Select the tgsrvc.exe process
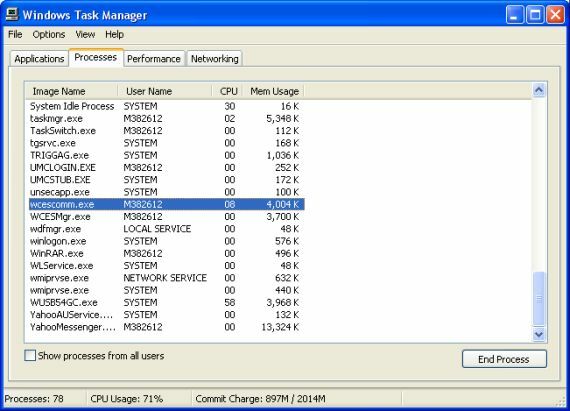This screenshot has width=570, height=411. (x=166, y=143)
